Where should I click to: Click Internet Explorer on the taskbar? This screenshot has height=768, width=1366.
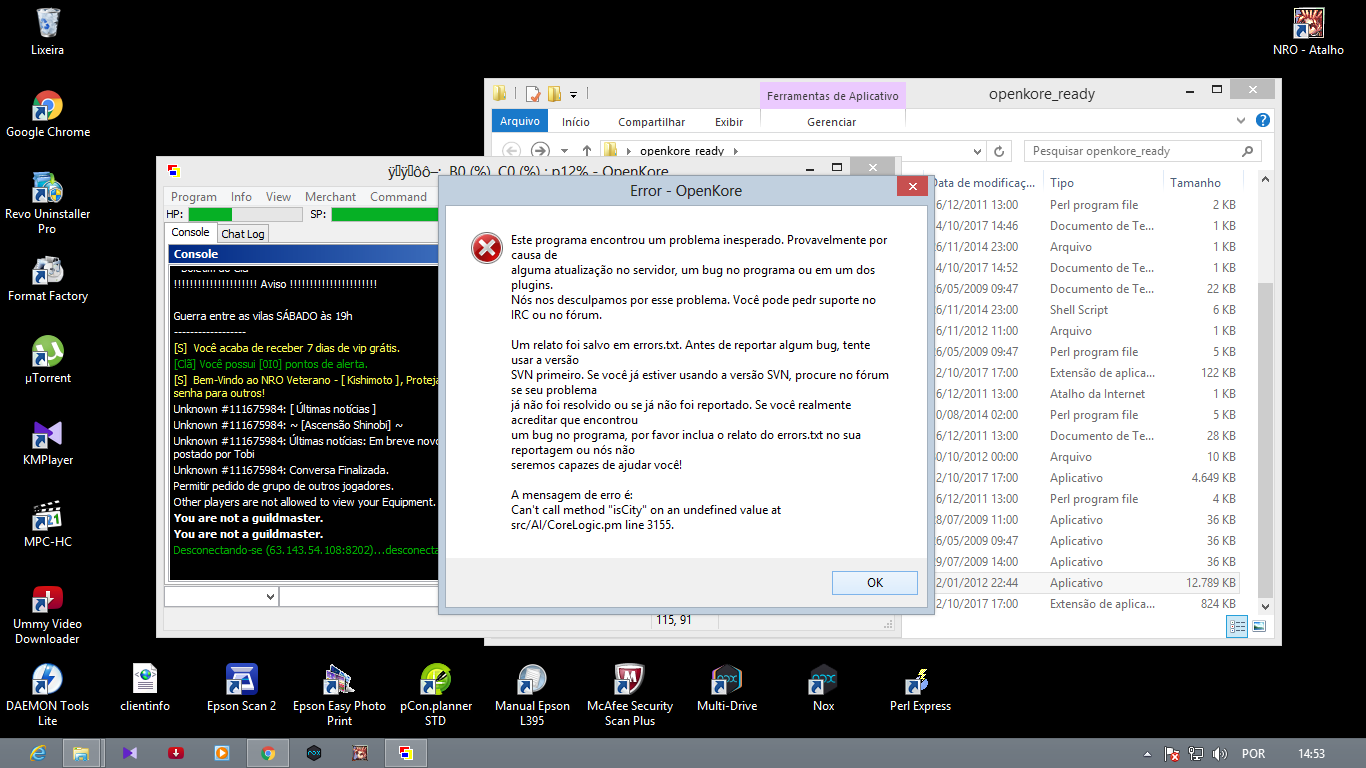(38, 753)
